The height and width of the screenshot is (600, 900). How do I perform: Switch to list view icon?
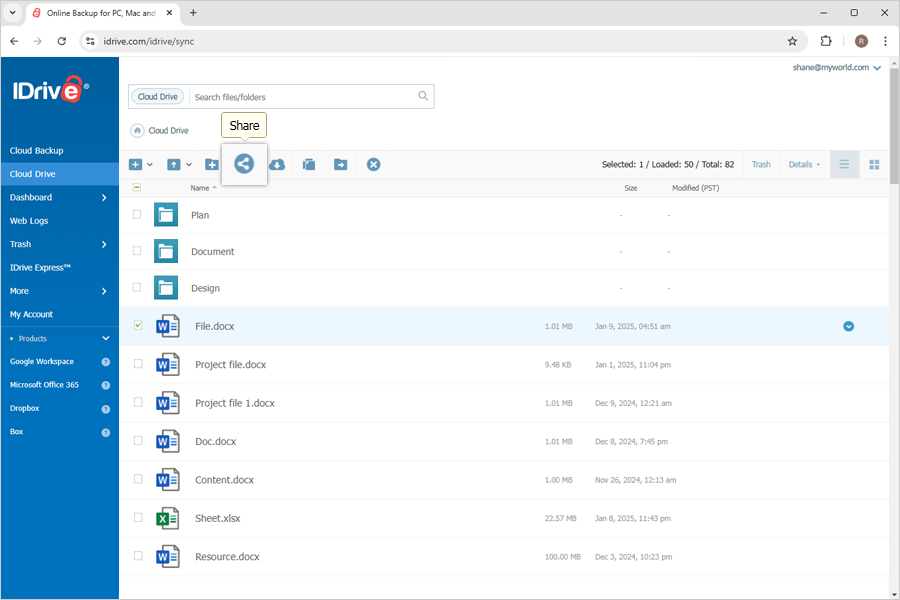844,165
